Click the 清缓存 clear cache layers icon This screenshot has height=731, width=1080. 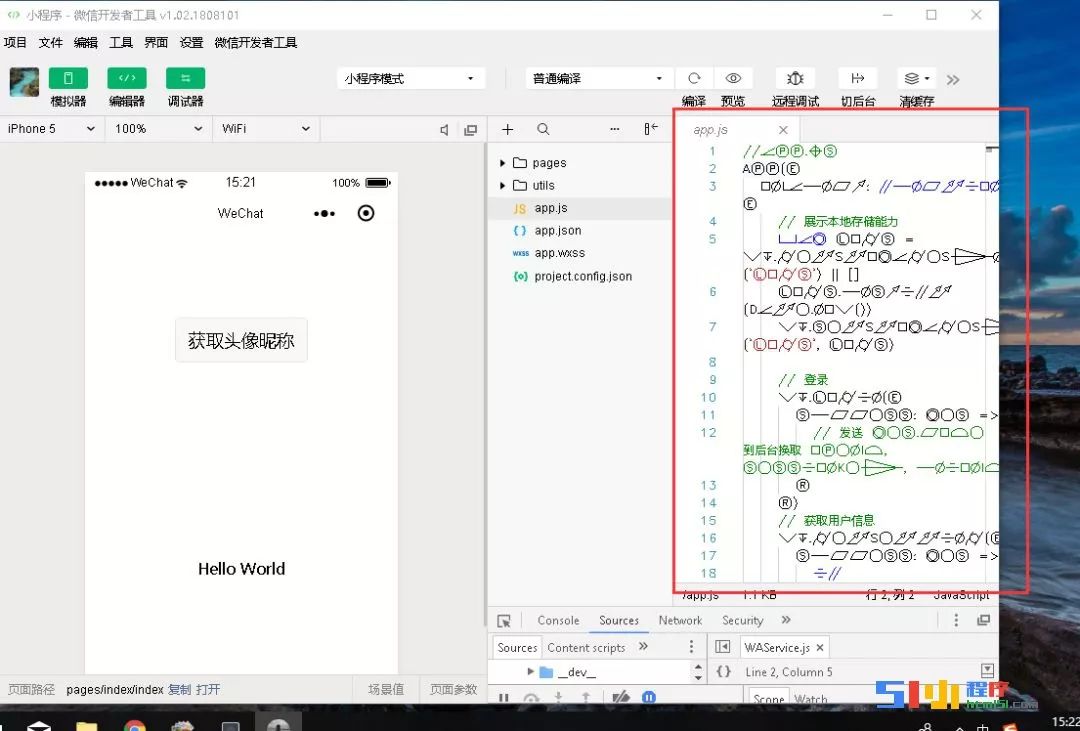[x=916, y=79]
